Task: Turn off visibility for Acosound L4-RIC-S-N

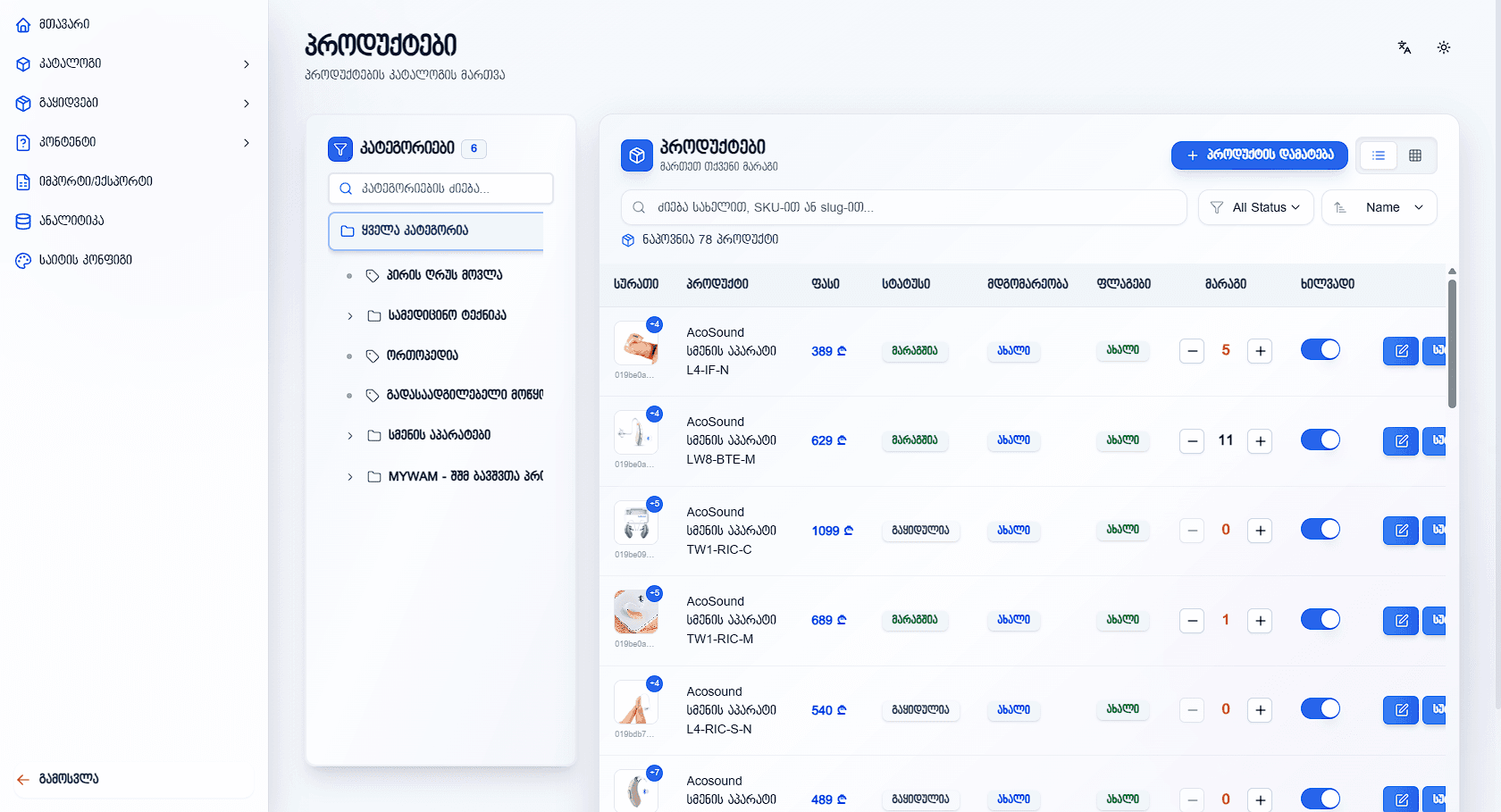Action: 1320,709
